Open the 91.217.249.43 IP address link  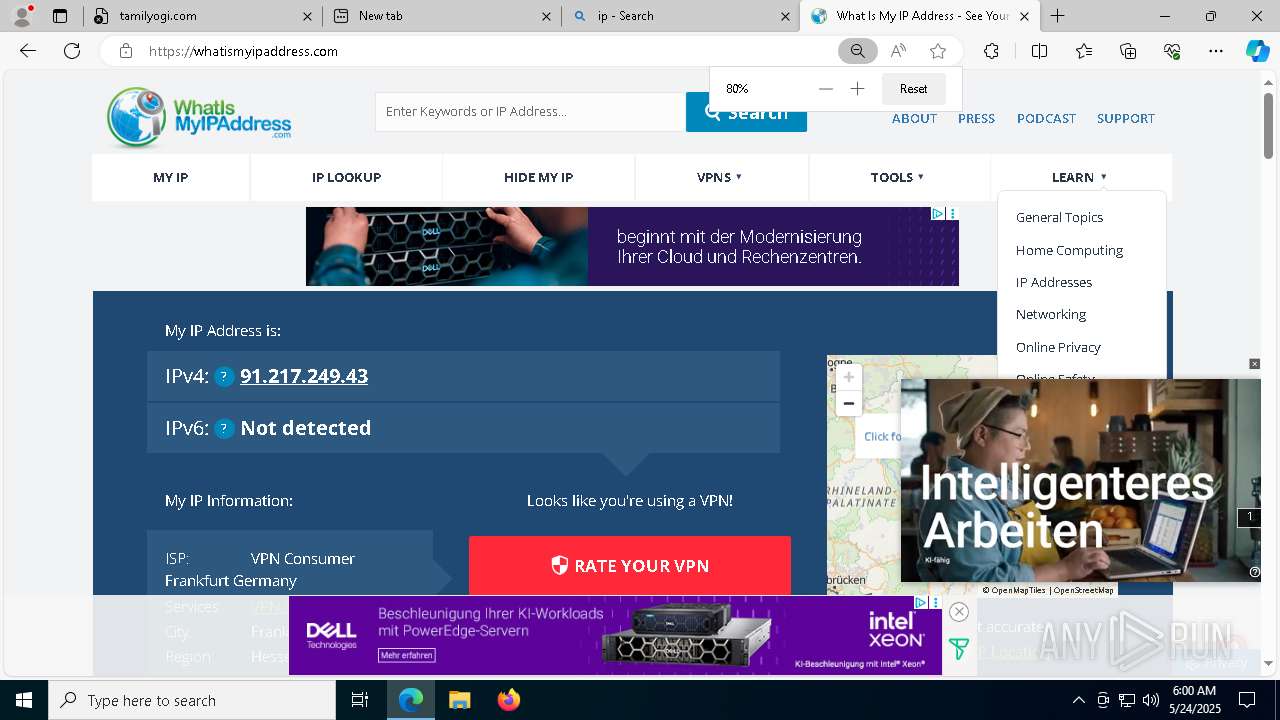click(x=304, y=376)
